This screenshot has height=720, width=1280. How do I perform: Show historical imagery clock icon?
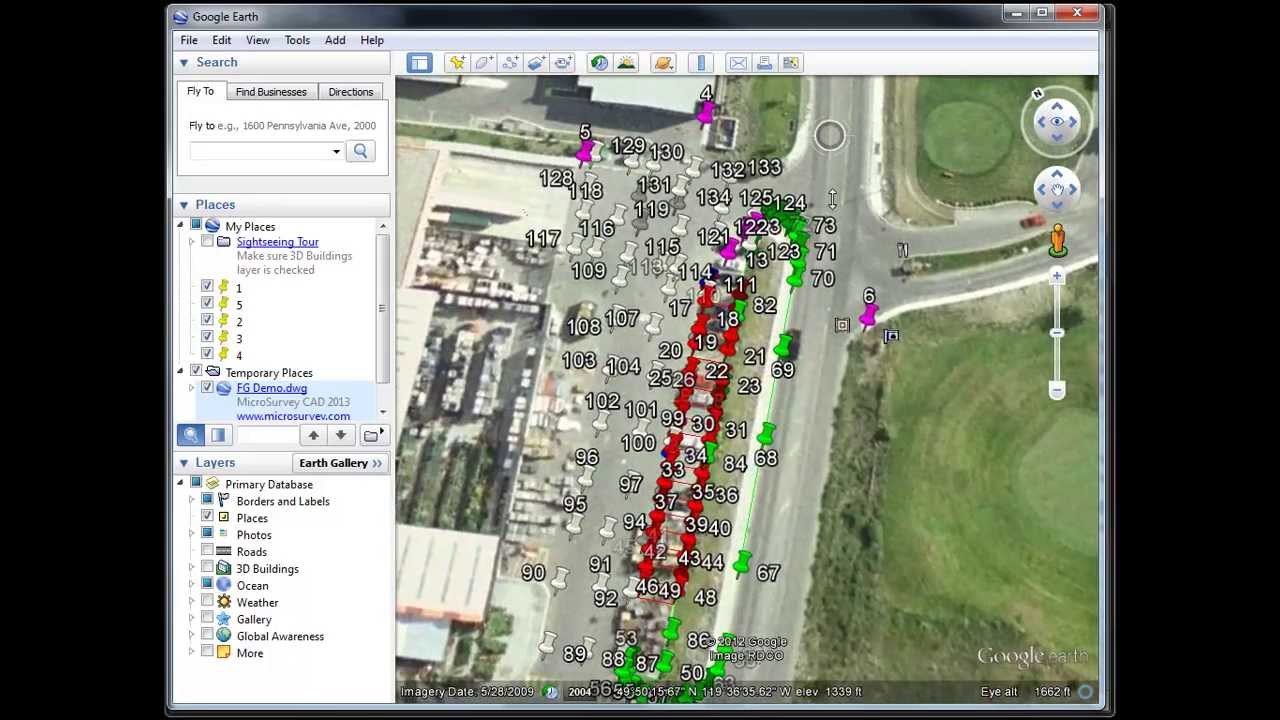[x=599, y=63]
